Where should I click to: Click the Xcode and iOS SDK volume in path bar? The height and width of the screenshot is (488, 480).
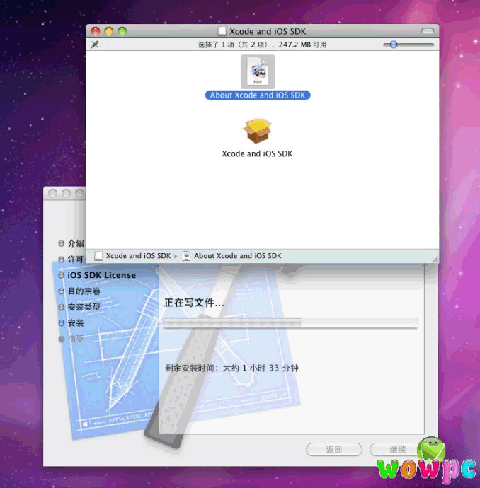click(x=133, y=256)
